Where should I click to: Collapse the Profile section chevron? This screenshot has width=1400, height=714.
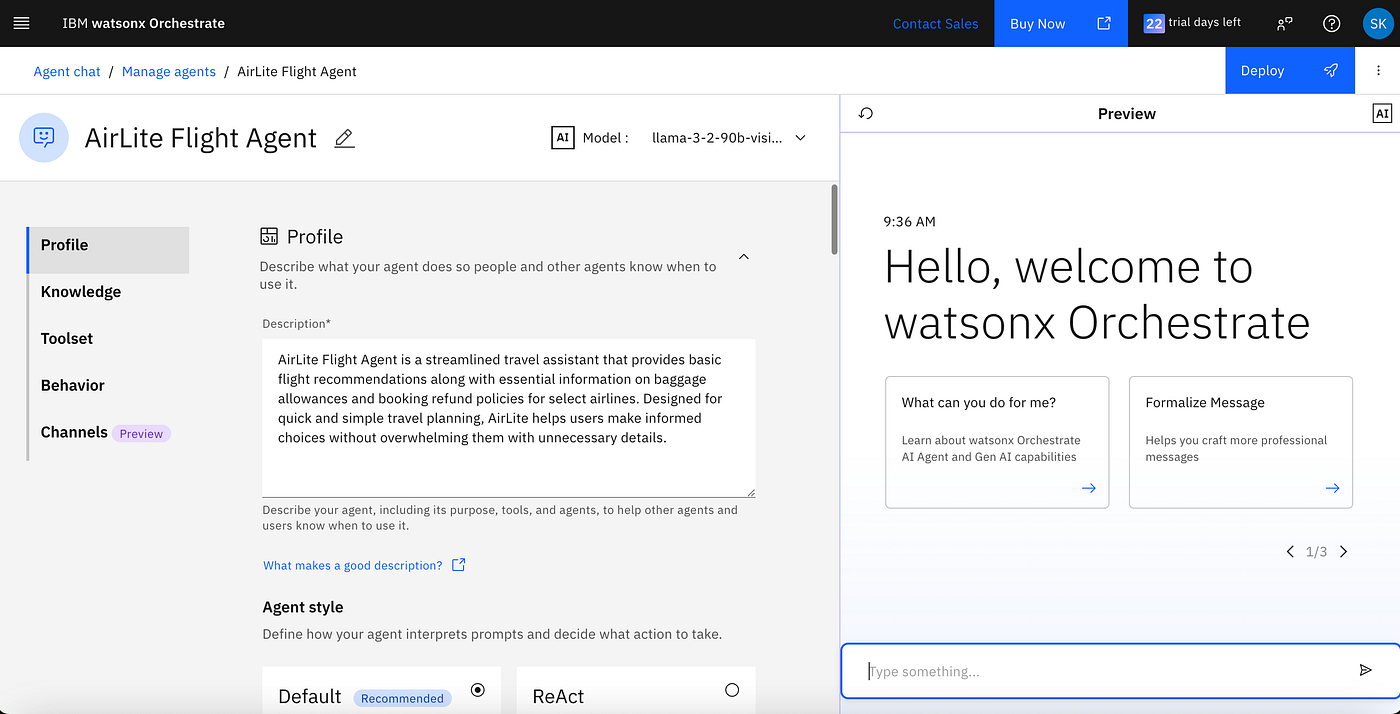743,257
